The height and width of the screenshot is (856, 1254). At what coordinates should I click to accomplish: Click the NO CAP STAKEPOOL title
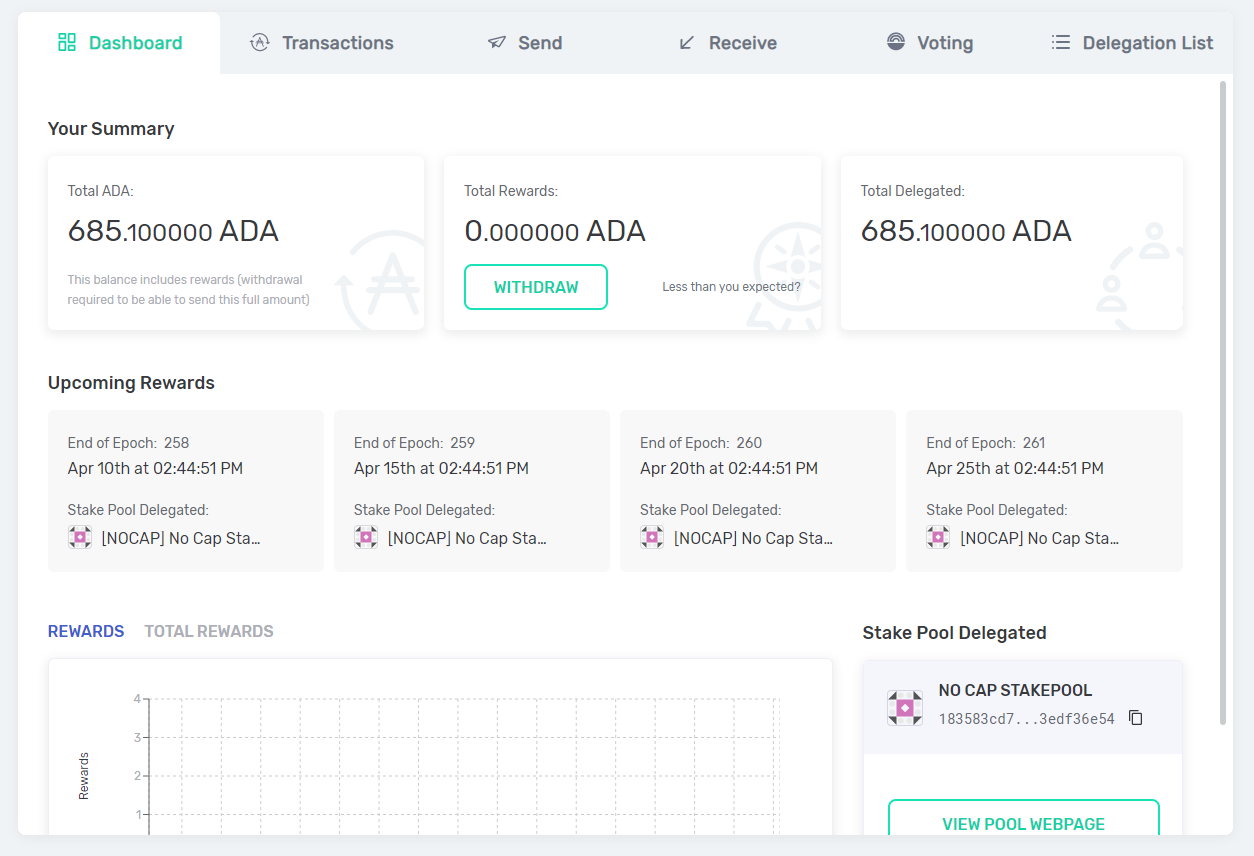1015,690
